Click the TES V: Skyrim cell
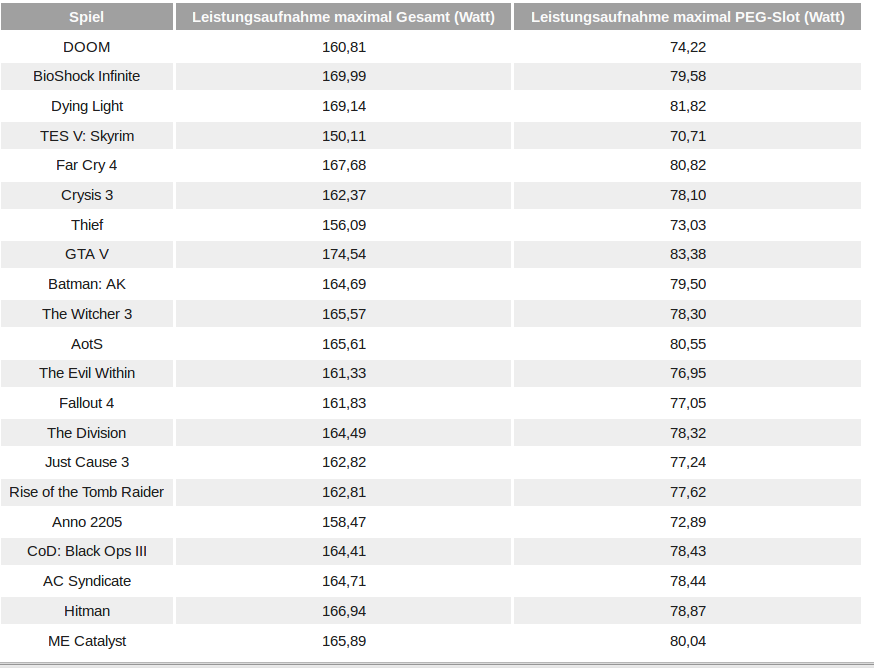The width and height of the screenshot is (874, 668). coord(86,135)
